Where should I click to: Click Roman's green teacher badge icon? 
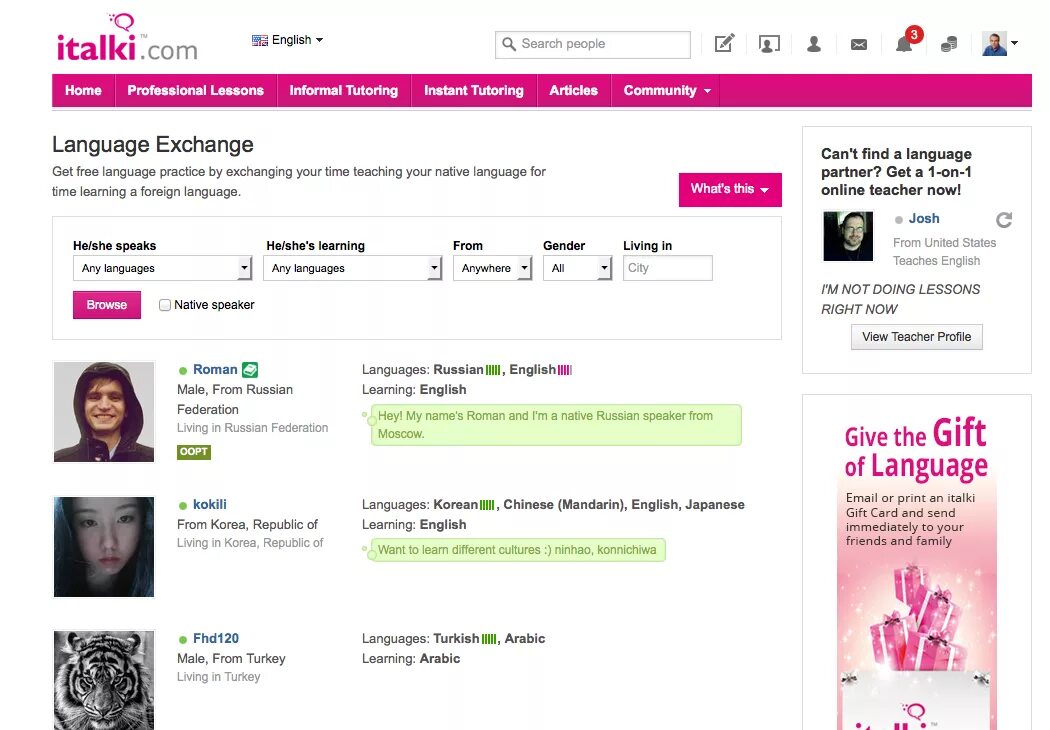click(x=250, y=370)
